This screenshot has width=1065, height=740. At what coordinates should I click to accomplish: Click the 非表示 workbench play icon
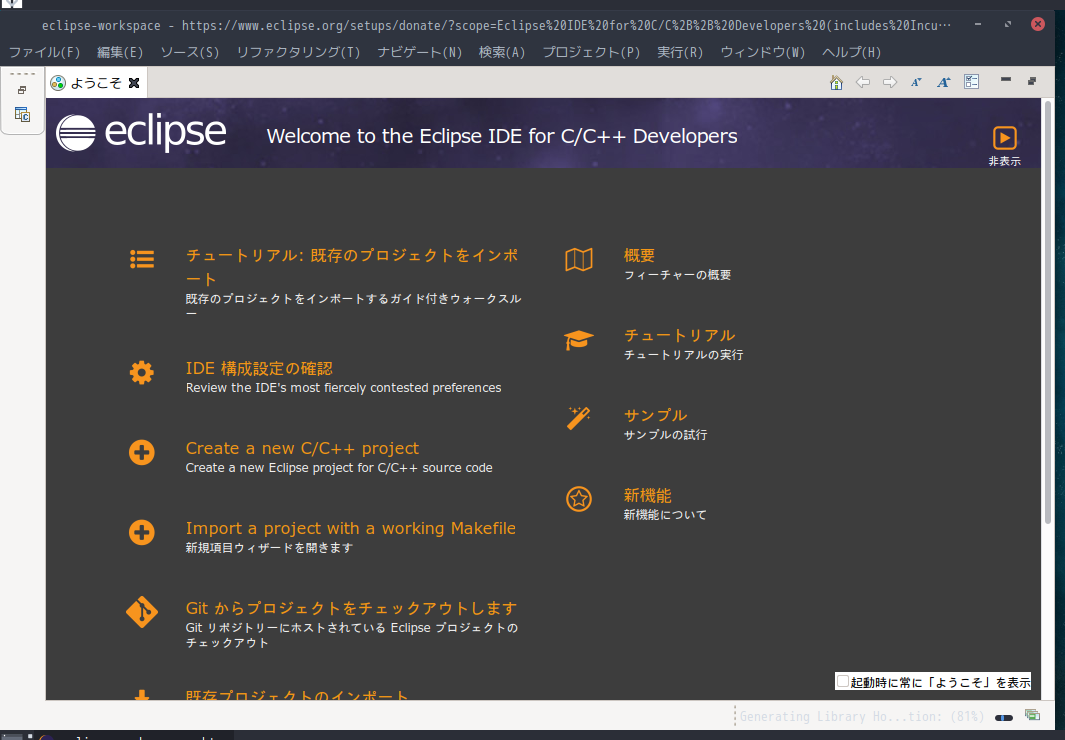pos(1005,138)
